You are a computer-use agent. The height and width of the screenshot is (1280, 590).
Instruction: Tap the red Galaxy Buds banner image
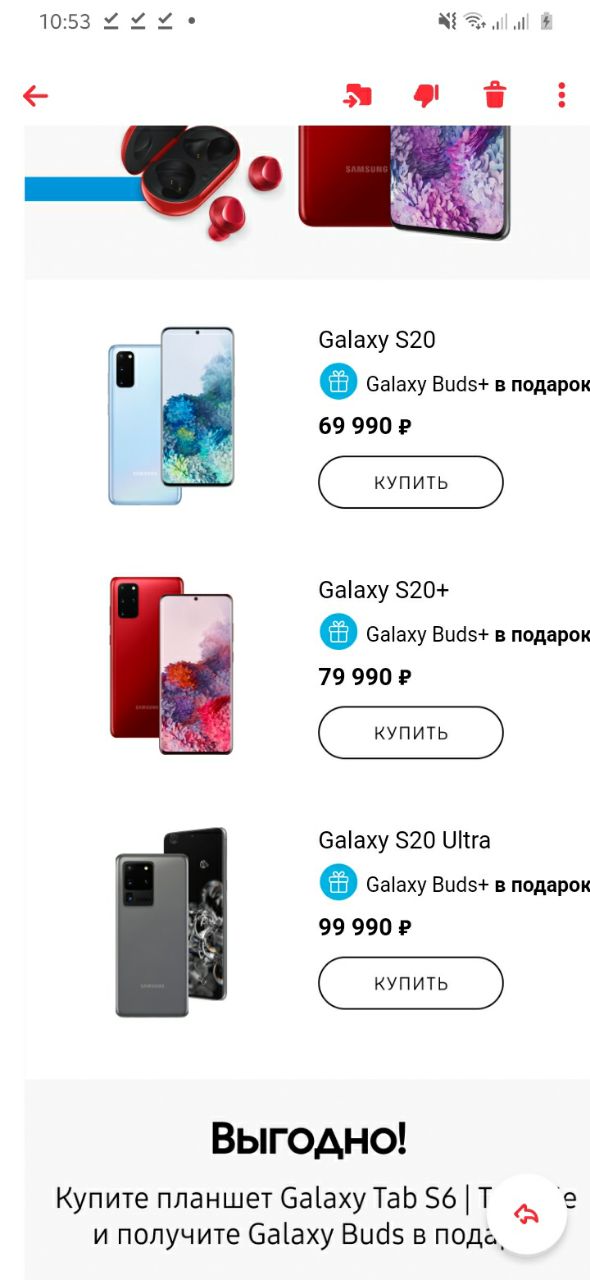tap(200, 182)
